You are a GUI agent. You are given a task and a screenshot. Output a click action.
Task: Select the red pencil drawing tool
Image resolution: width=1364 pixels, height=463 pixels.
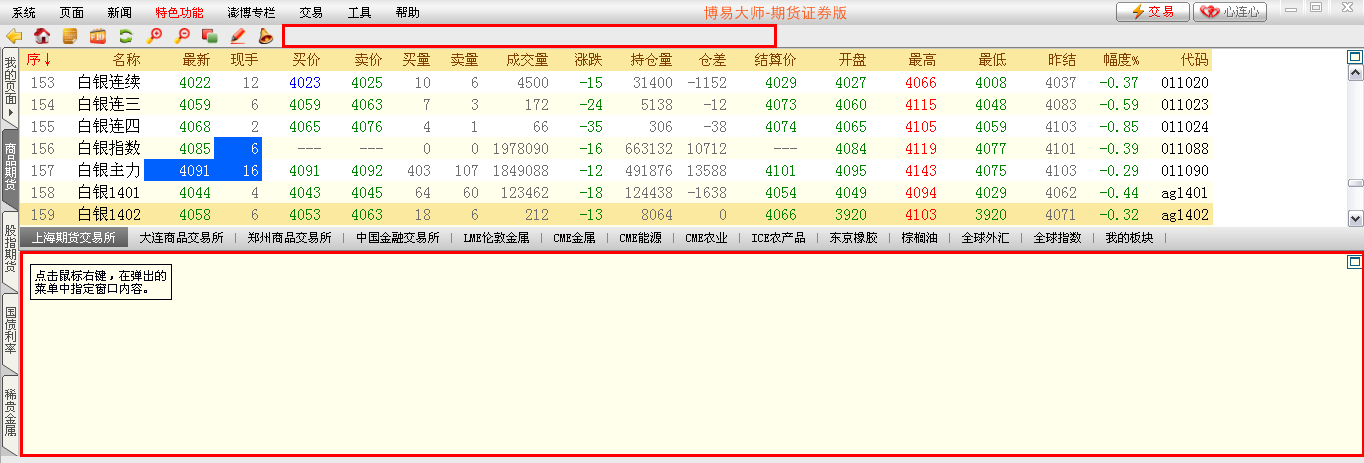pos(238,36)
